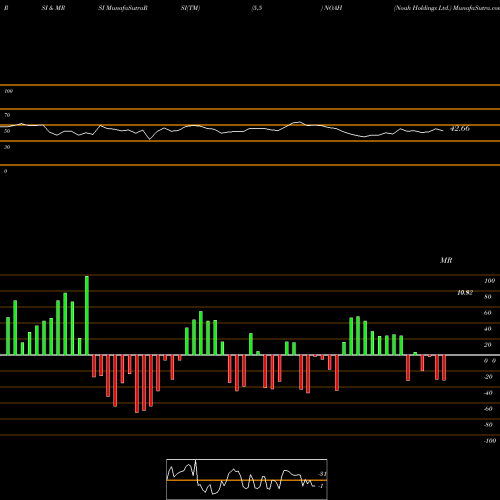Click the MR axis label -20
Image resolution: width=500 pixels, height=500 pixels.
point(488,377)
